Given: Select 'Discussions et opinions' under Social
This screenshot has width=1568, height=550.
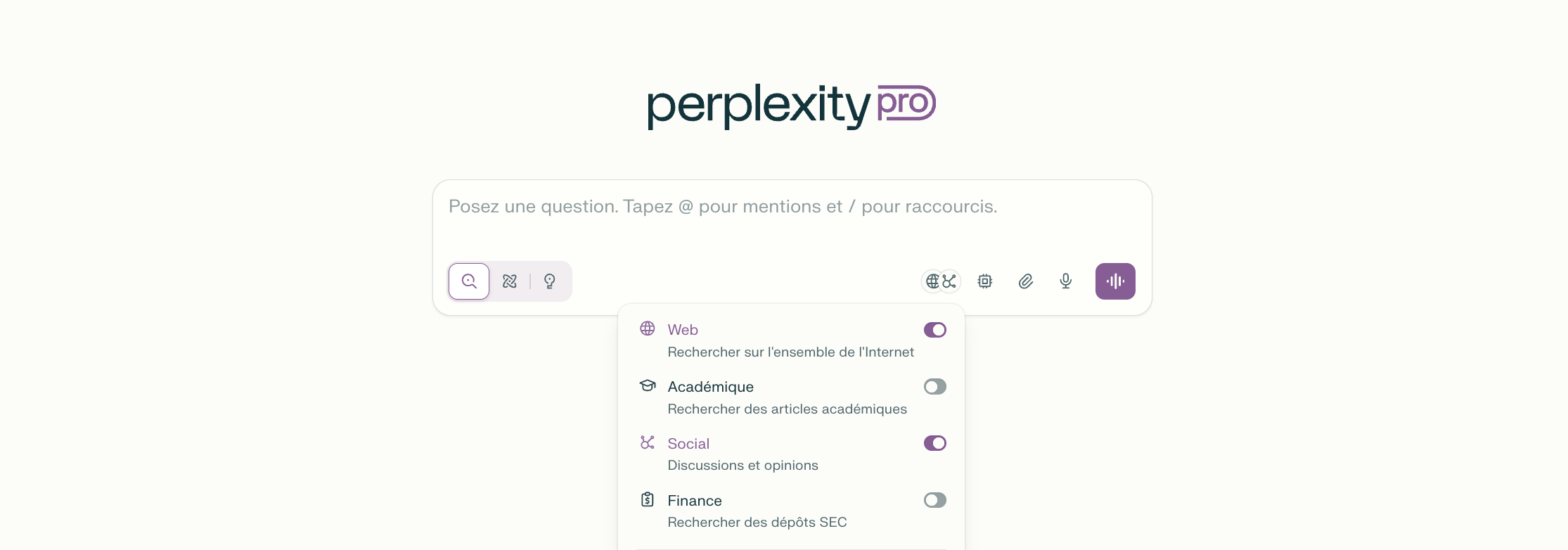Looking at the screenshot, I should click(x=743, y=465).
